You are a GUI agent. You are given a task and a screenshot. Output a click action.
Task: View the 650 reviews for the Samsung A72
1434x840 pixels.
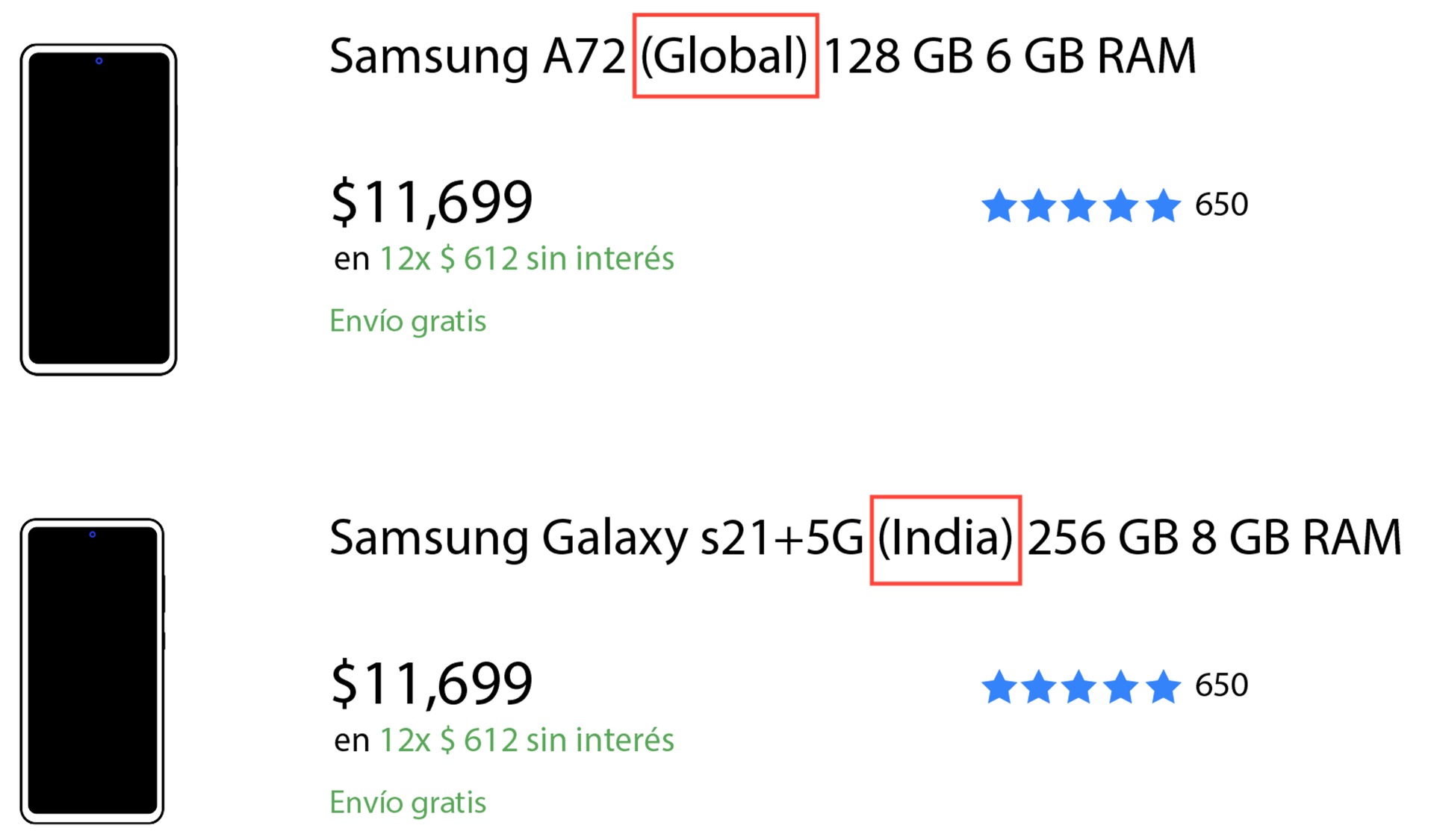[x=1221, y=205]
